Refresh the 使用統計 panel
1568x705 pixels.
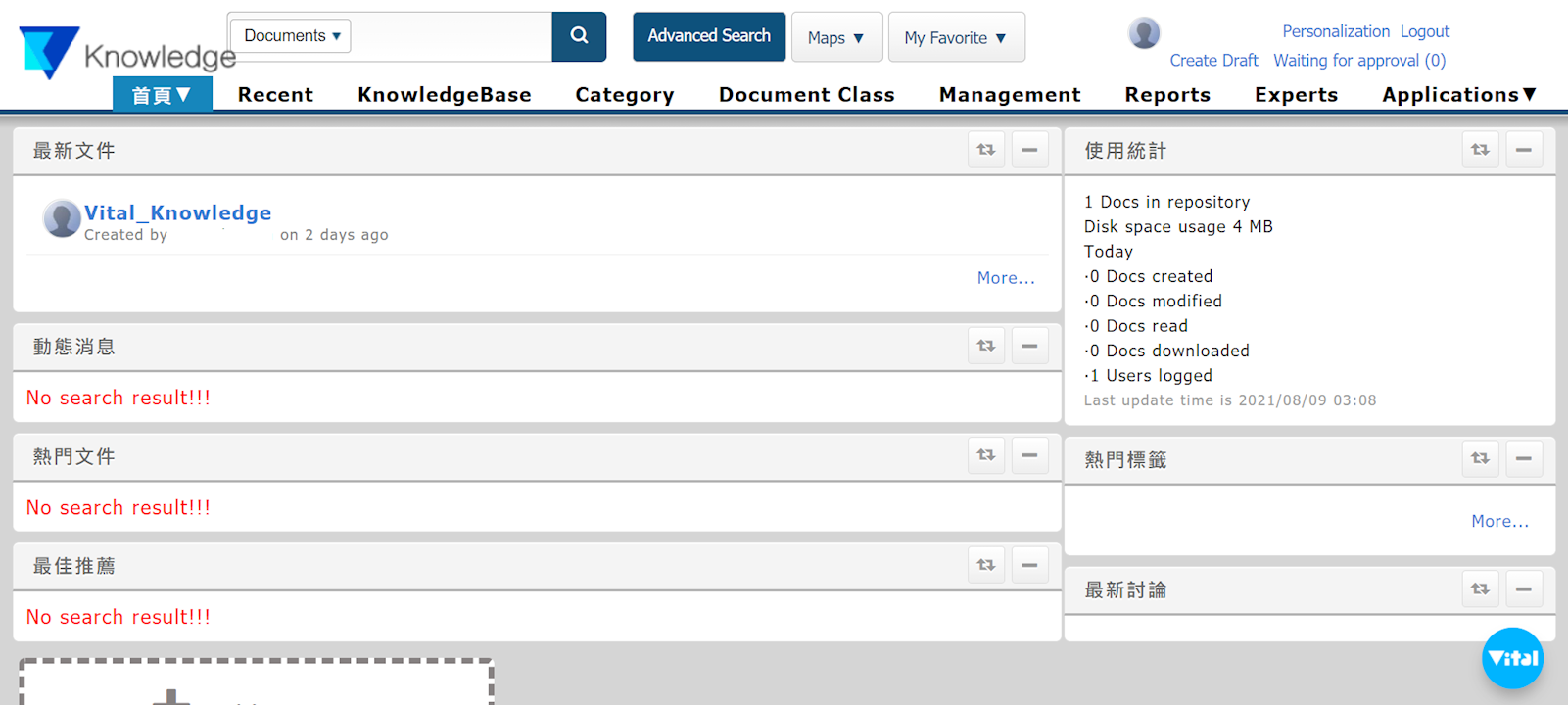(x=1480, y=150)
